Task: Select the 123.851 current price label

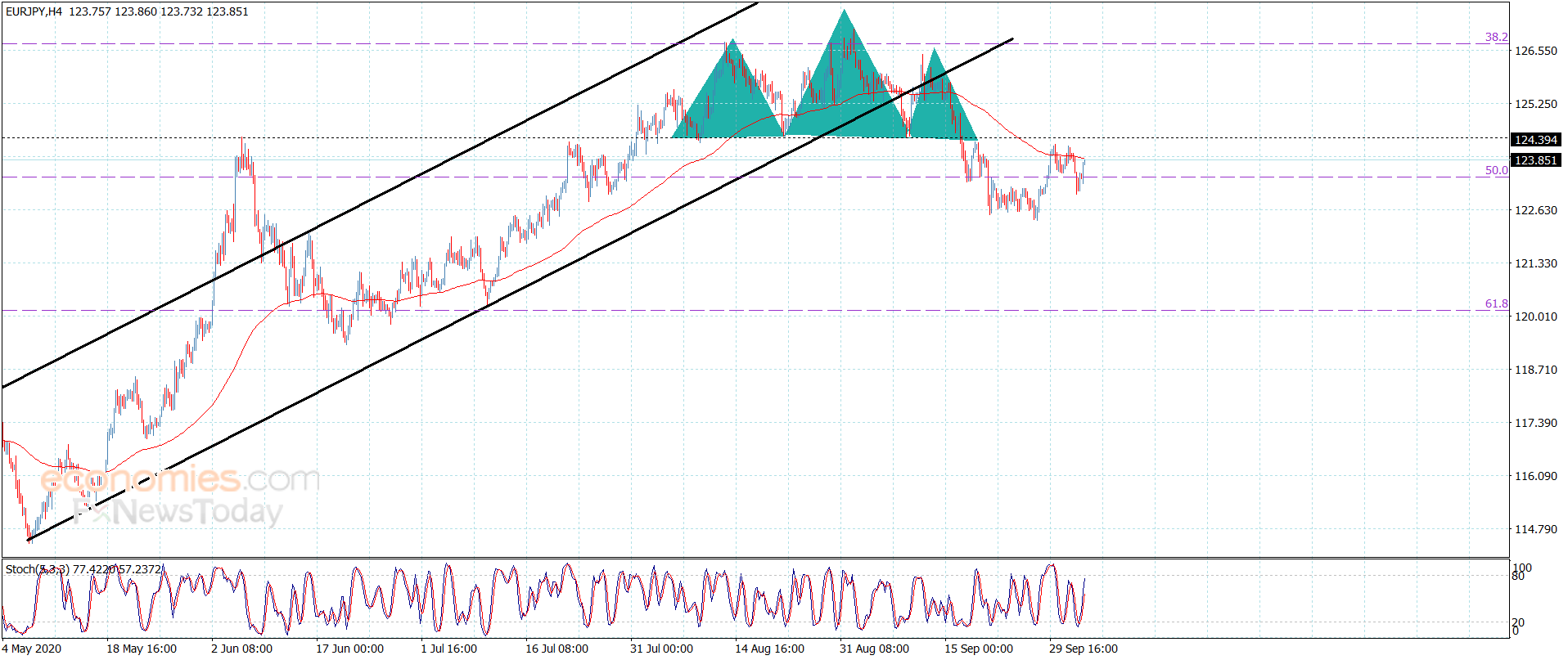Action: tap(1536, 160)
